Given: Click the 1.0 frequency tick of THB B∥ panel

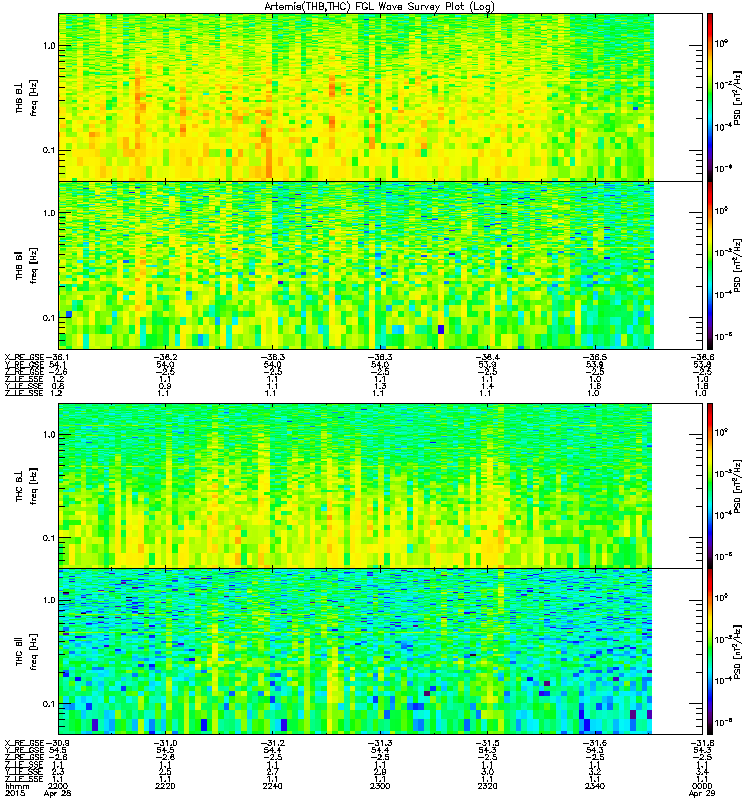Looking at the screenshot, I should coord(49,213).
